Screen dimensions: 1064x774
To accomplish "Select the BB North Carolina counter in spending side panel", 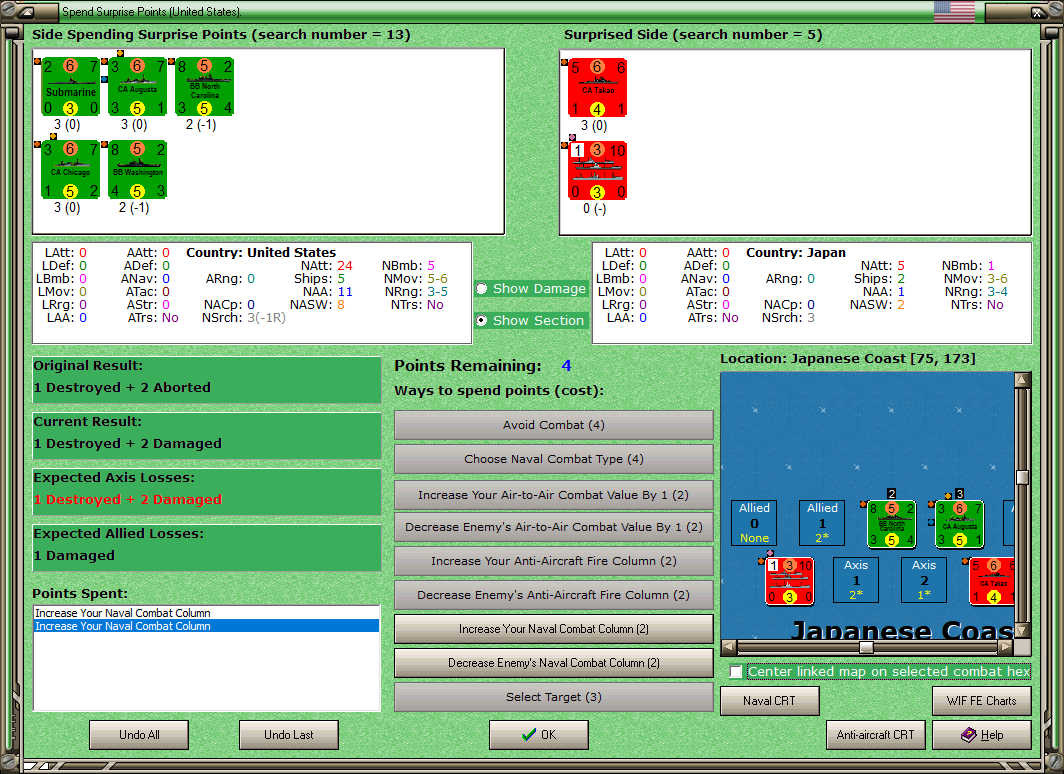I will (204, 88).
